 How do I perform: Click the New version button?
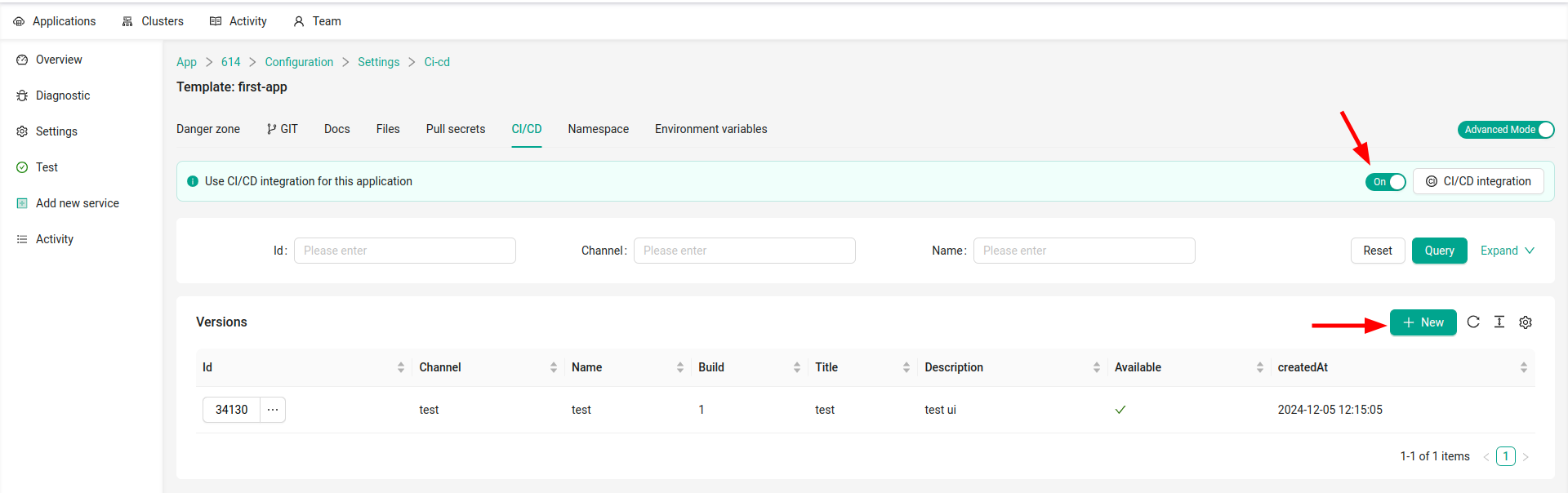[1423, 322]
